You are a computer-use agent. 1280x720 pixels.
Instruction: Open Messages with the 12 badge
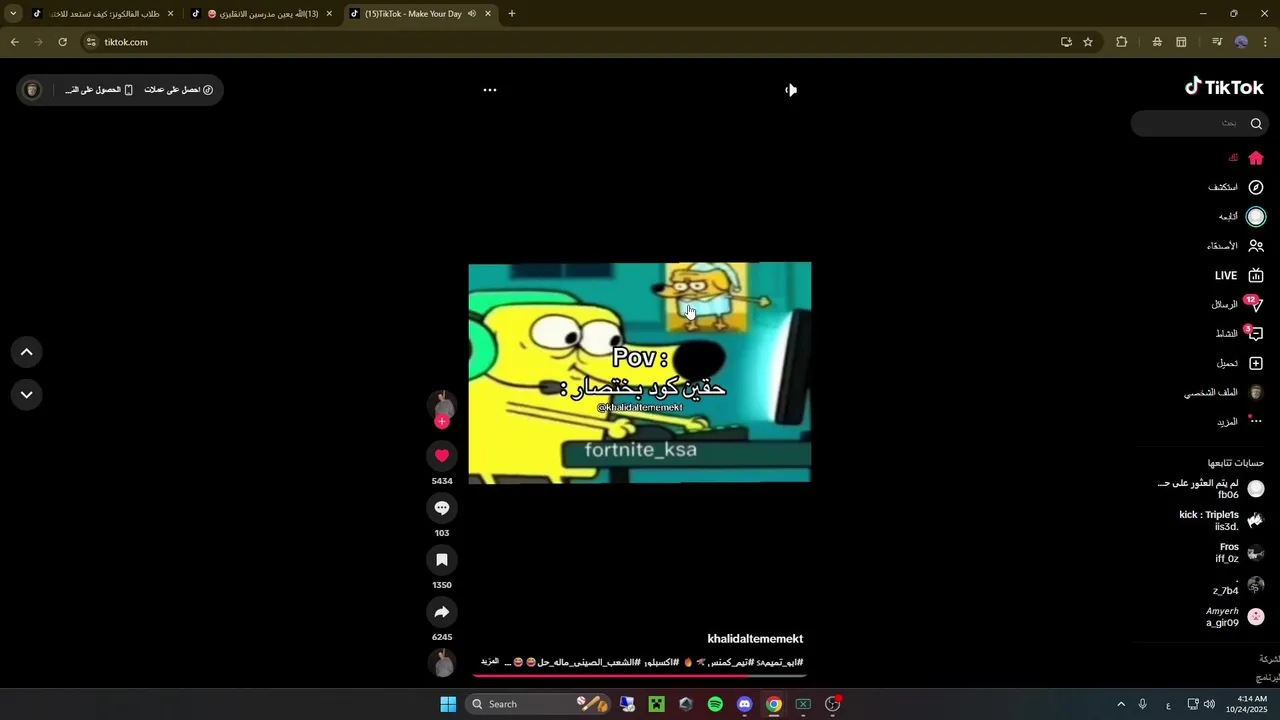coord(1238,304)
